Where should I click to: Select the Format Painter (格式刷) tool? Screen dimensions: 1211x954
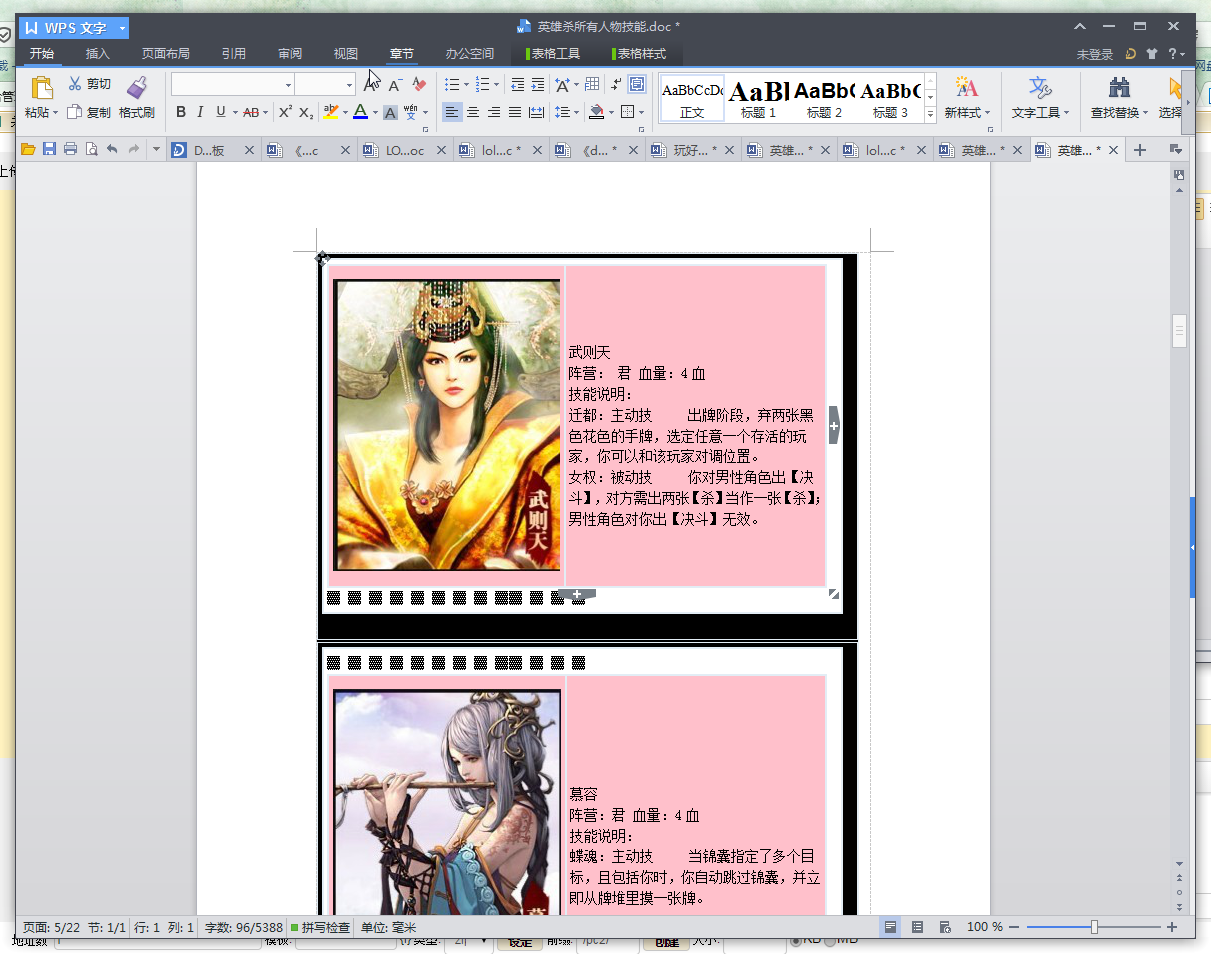click(x=137, y=98)
